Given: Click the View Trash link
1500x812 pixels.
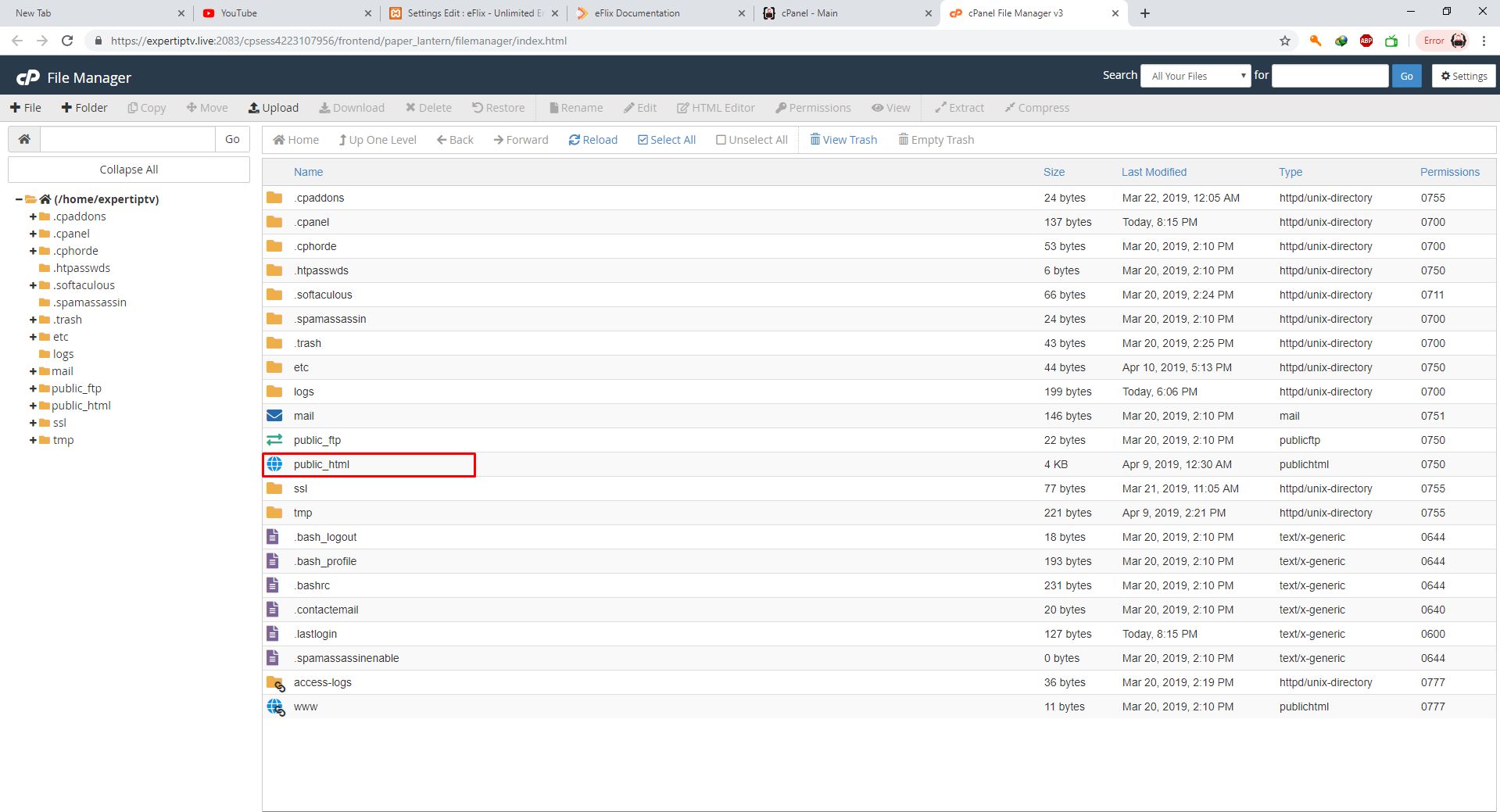Looking at the screenshot, I should click(843, 140).
